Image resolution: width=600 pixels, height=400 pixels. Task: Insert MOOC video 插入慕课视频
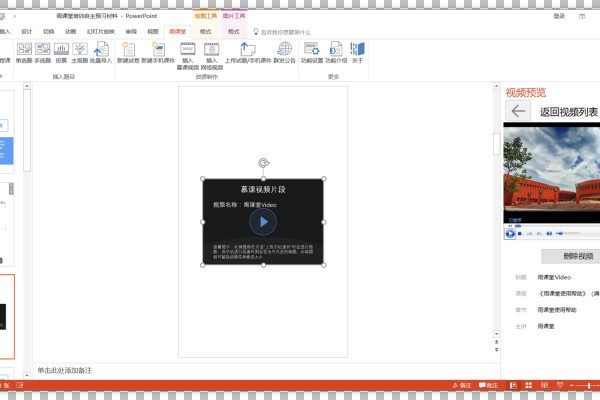[188, 56]
